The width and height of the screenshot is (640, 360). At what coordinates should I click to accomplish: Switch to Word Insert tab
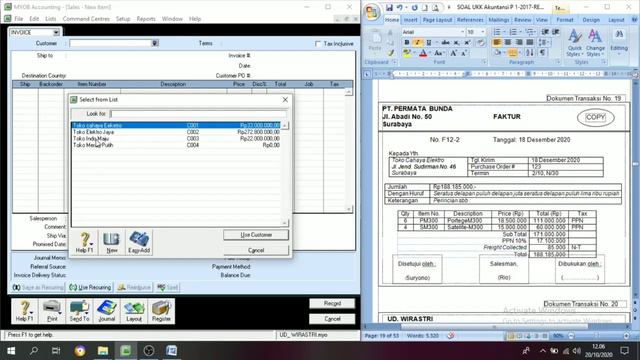coord(411,20)
